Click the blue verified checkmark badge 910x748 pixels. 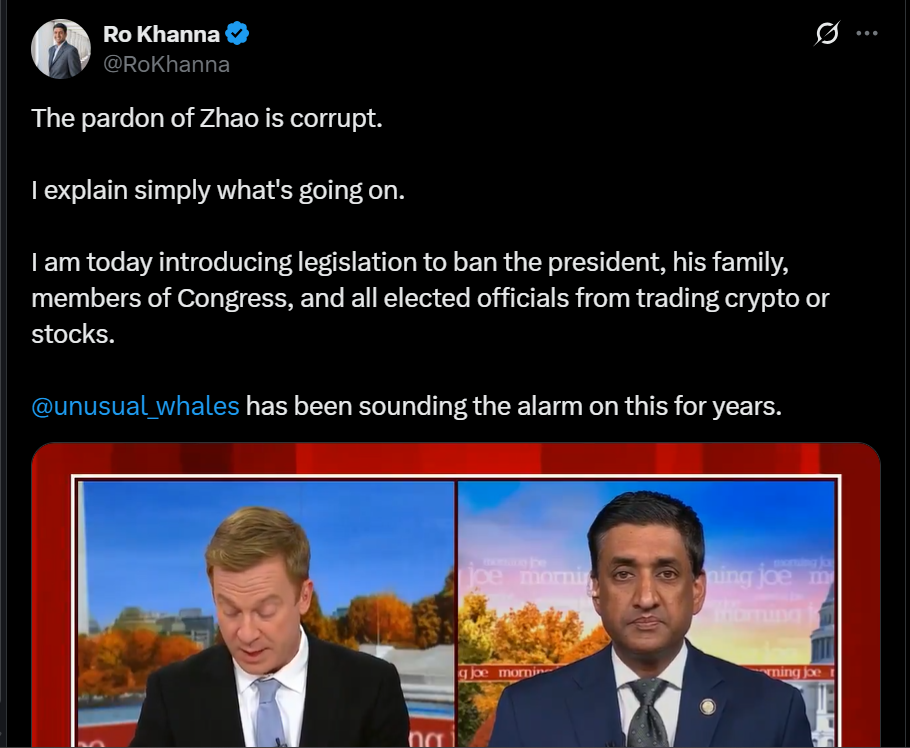point(237,34)
